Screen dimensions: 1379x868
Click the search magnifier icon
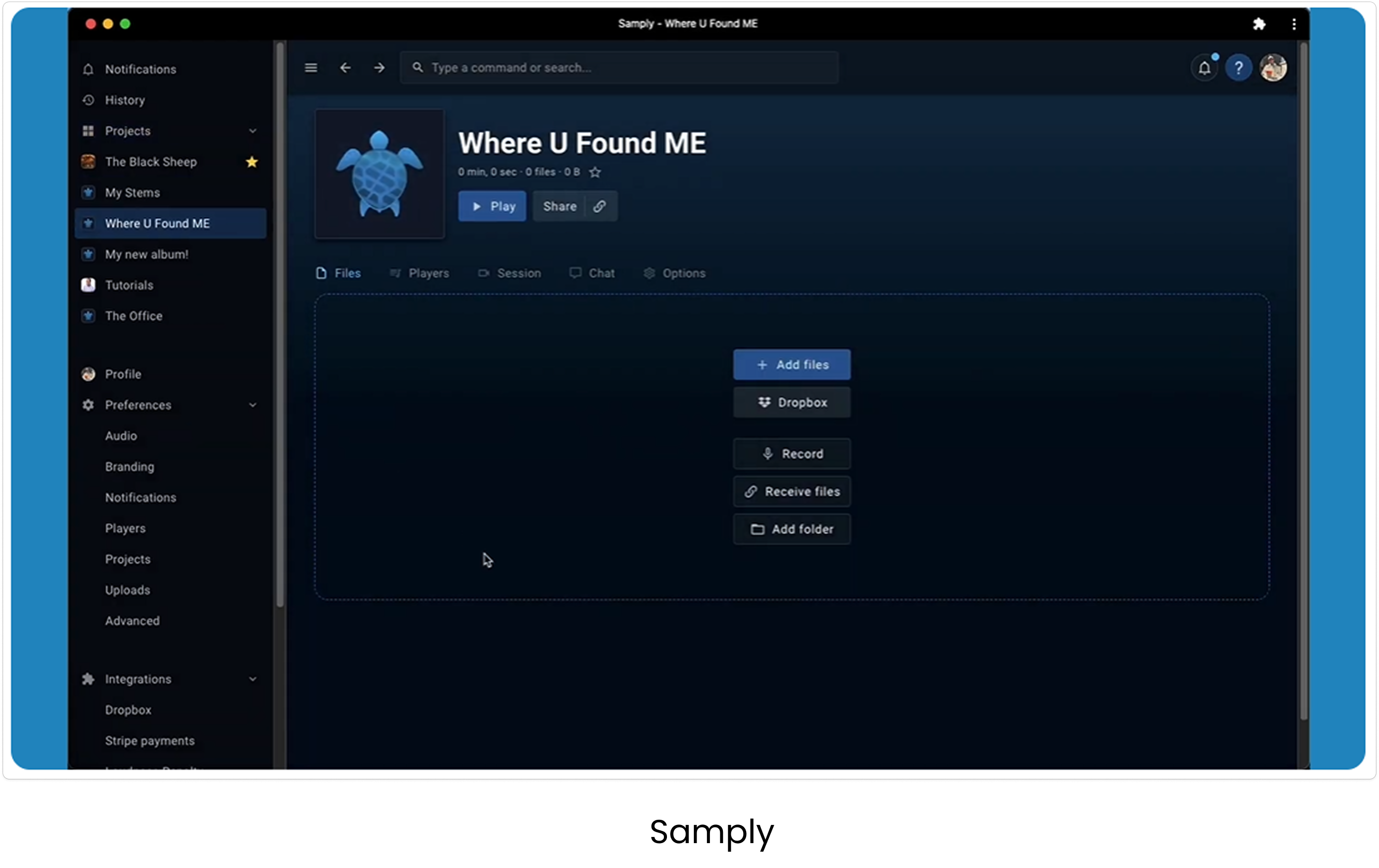click(x=418, y=67)
